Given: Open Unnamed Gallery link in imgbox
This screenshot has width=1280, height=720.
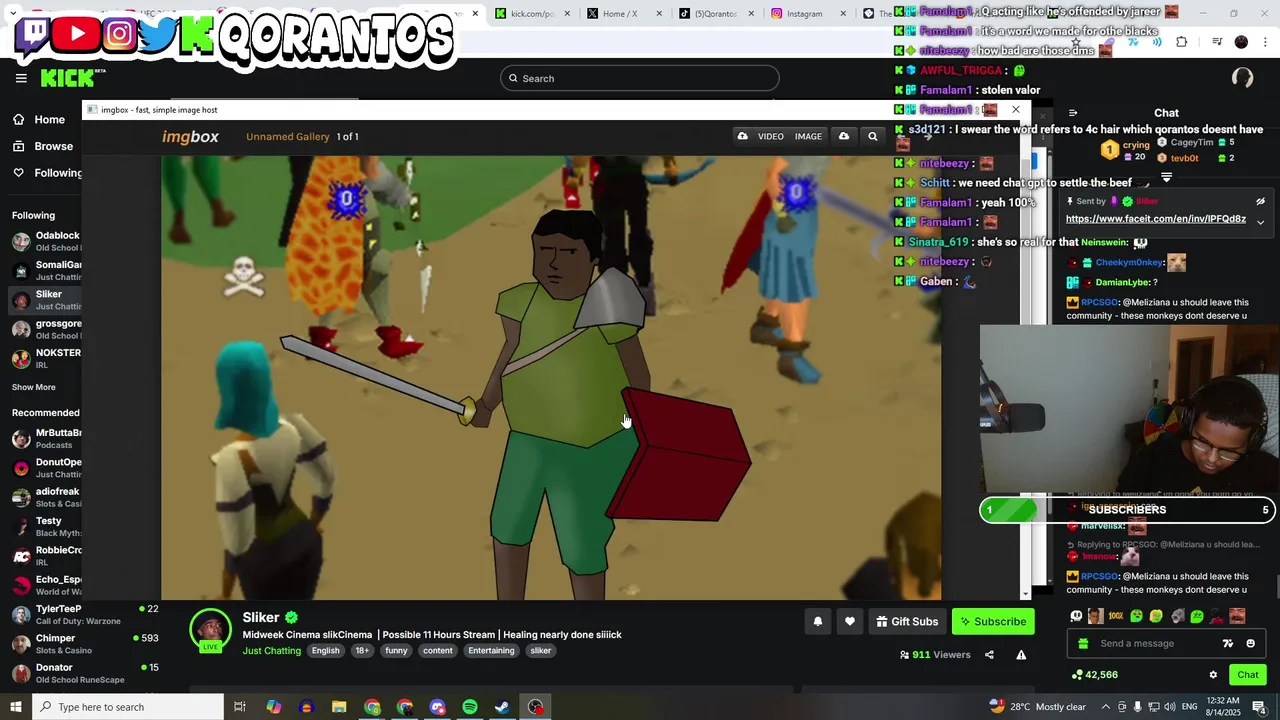Looking at the screenshot, I should pos(288,137).
